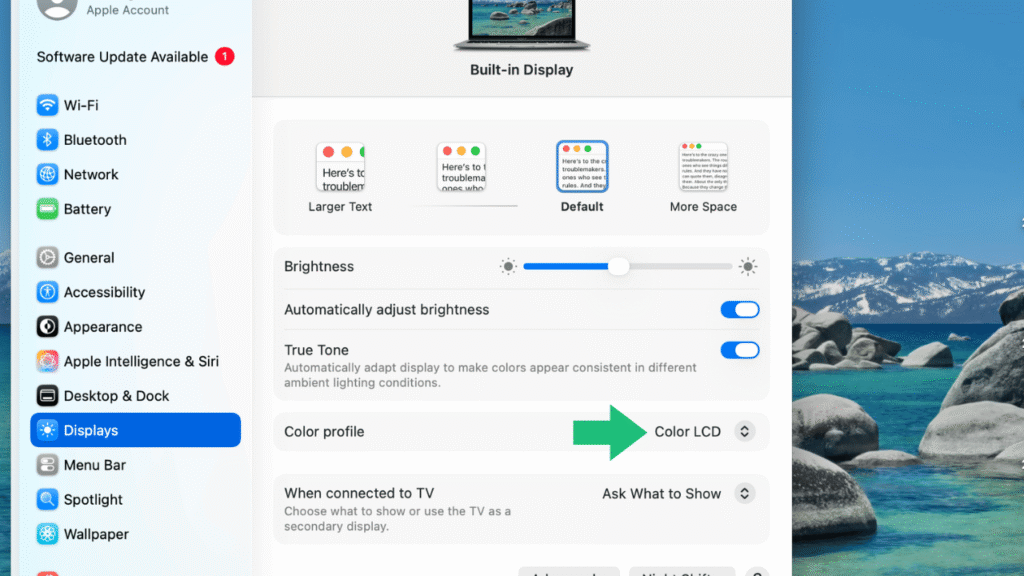Click the Apple Intelligence & Siri icon
This screenshot has height=576, width=1024.
click(47, 361)
